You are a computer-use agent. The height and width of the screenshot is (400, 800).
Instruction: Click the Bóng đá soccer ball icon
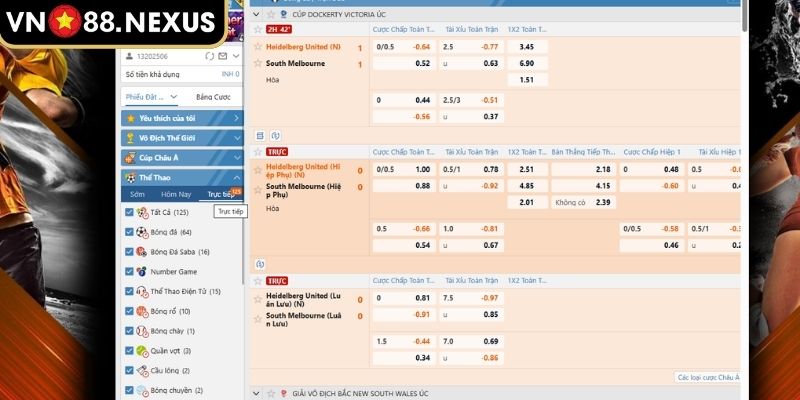[142, 232]
